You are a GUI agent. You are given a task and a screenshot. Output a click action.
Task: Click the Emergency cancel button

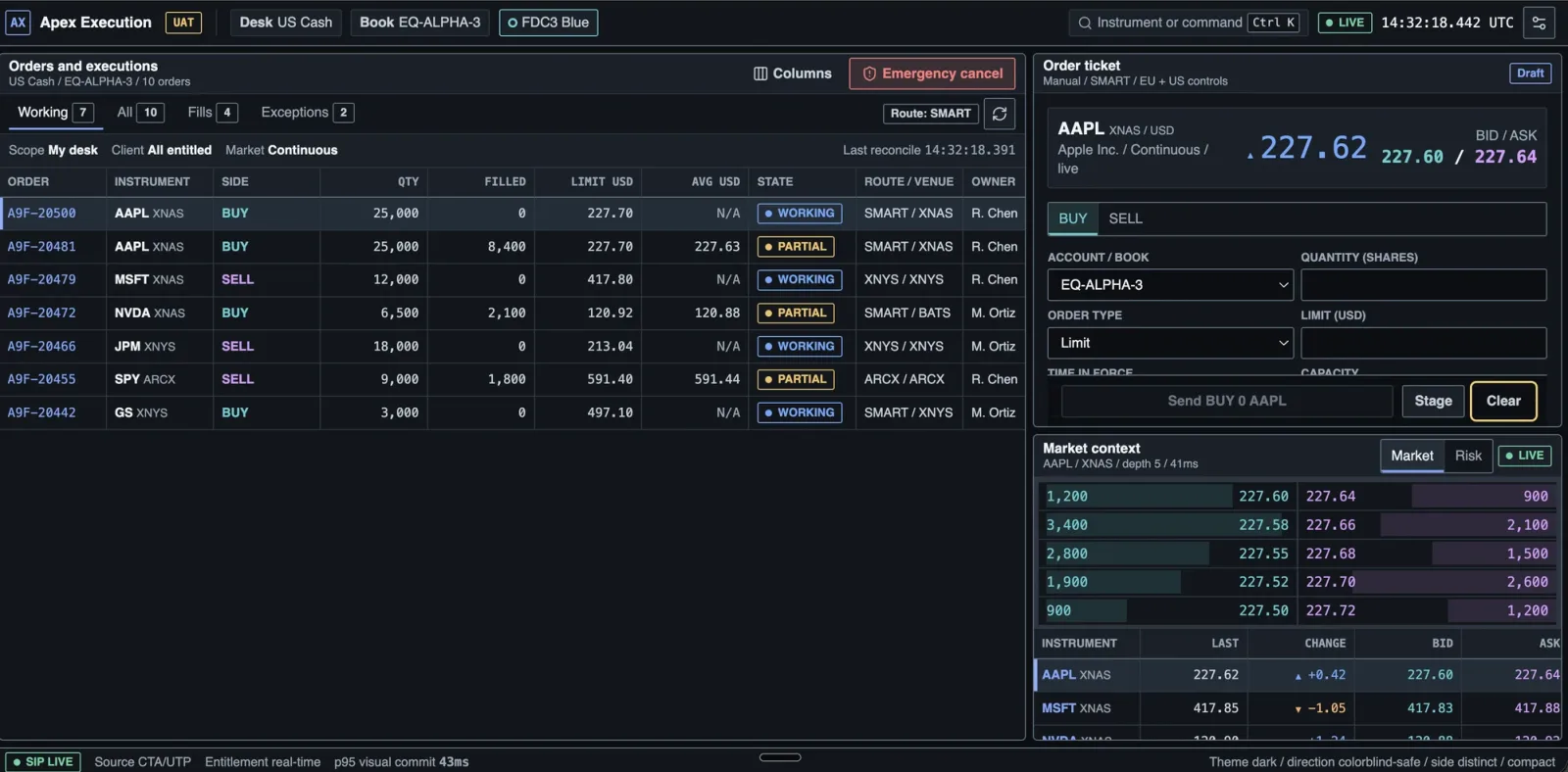click(x=932, y=73)
